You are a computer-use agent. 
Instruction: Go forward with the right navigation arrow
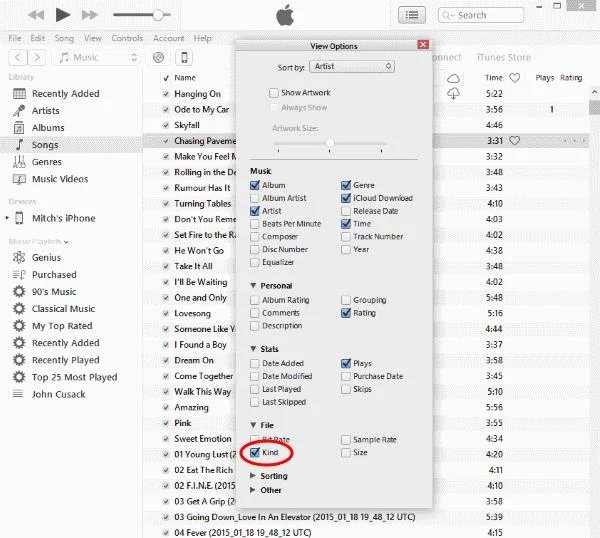[37, 57]
